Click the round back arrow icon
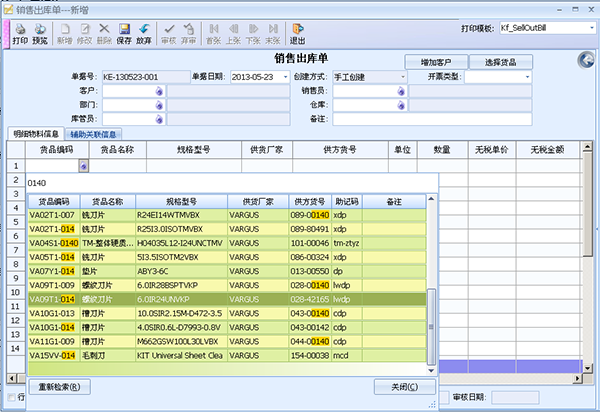Screen dimensions: 600x412 (586, 60)
